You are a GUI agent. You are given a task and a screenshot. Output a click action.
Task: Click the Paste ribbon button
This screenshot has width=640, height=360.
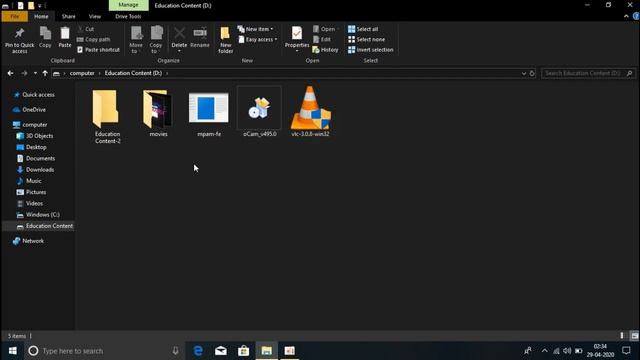[x=64, y=37]
